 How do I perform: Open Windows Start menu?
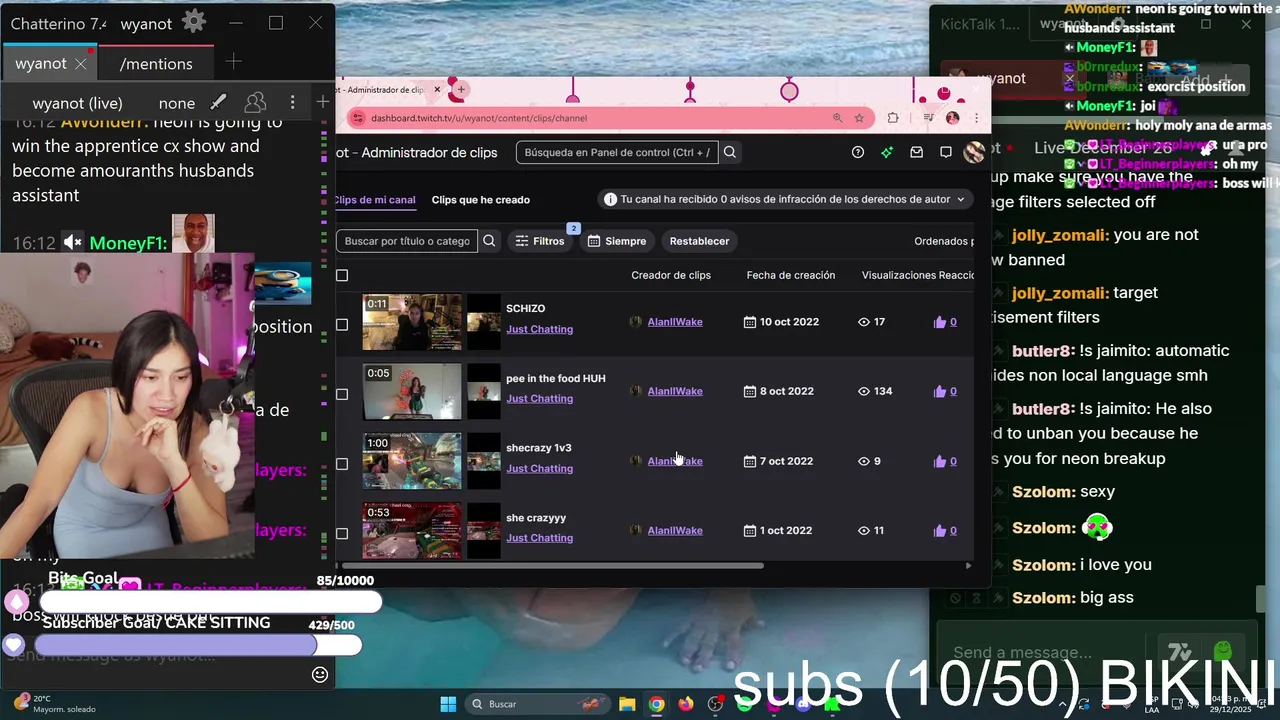click(x=448, y=704)
